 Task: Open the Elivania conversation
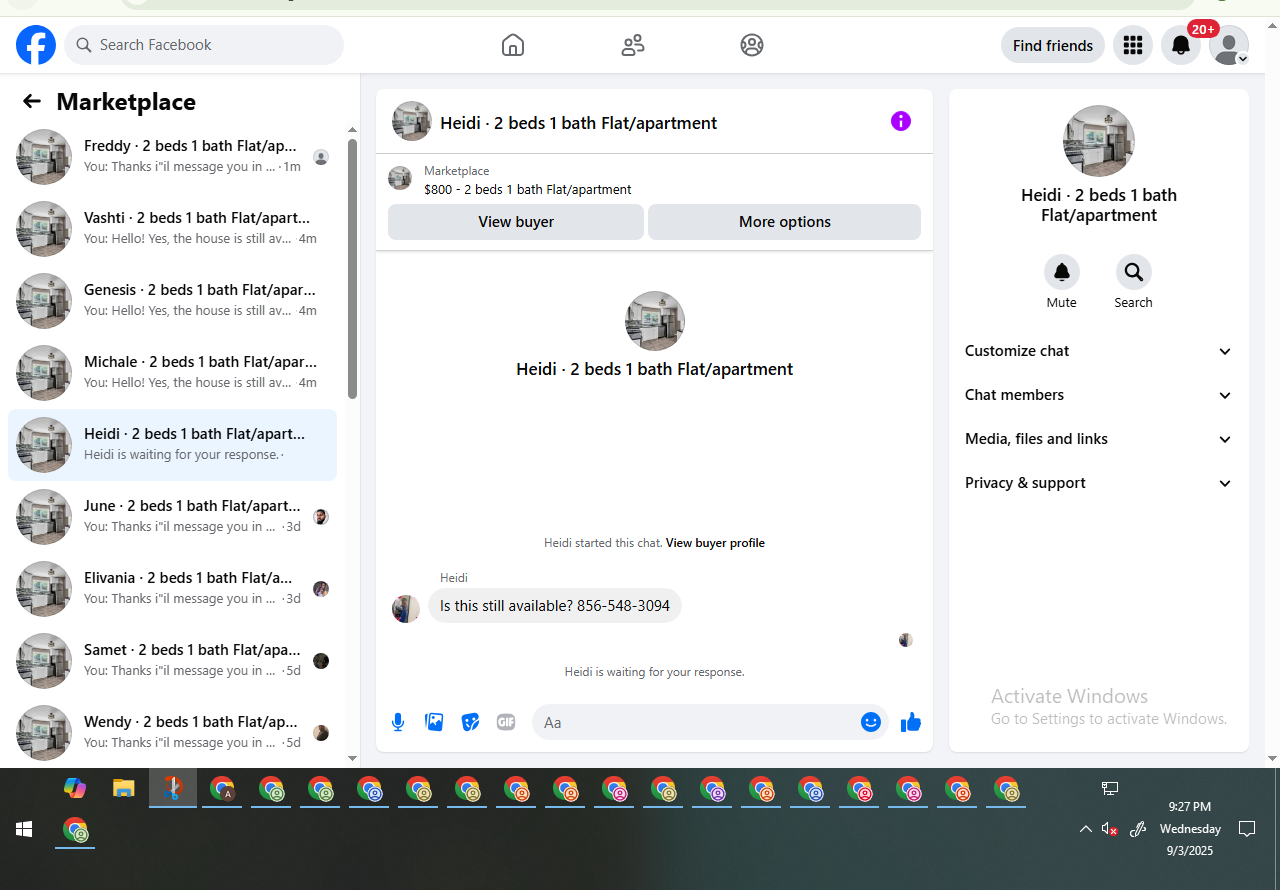pos(173,589)
